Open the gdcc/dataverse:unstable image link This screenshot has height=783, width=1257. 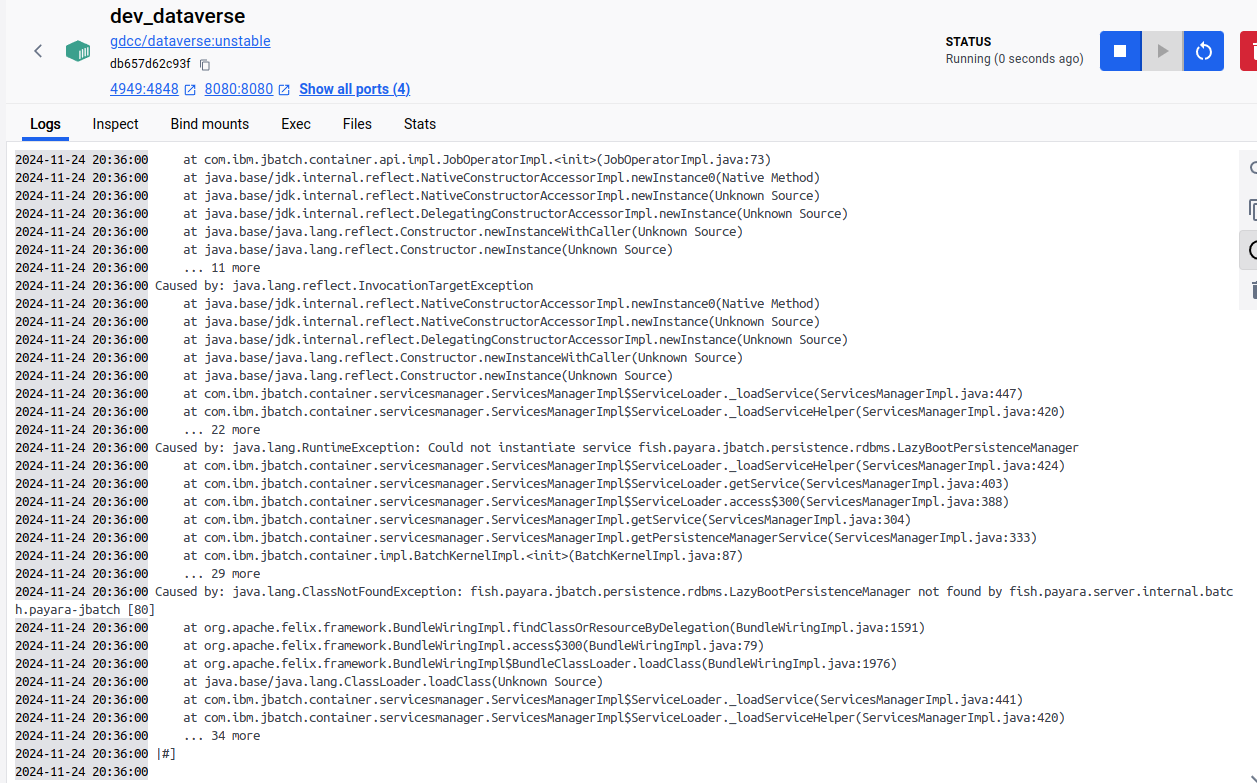[x=190, y=41]
